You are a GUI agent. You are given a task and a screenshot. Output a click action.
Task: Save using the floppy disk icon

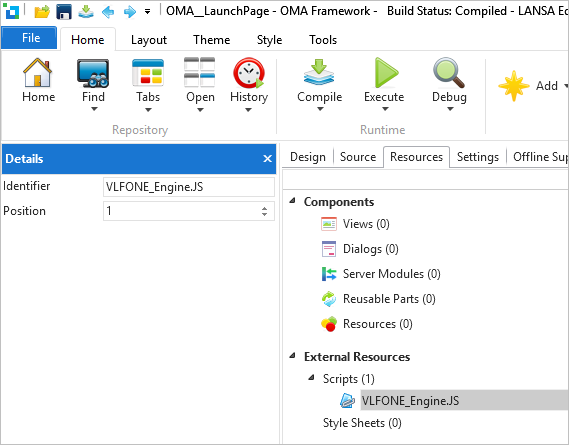(x=64, y=12)
